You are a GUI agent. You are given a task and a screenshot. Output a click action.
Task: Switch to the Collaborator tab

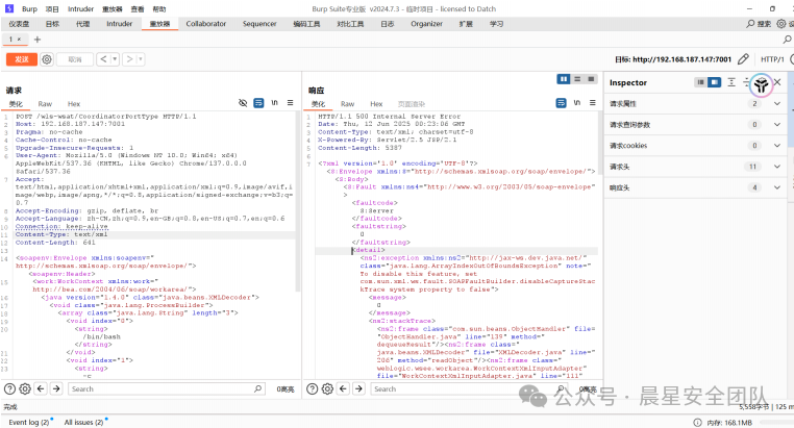tap(205, 22)
